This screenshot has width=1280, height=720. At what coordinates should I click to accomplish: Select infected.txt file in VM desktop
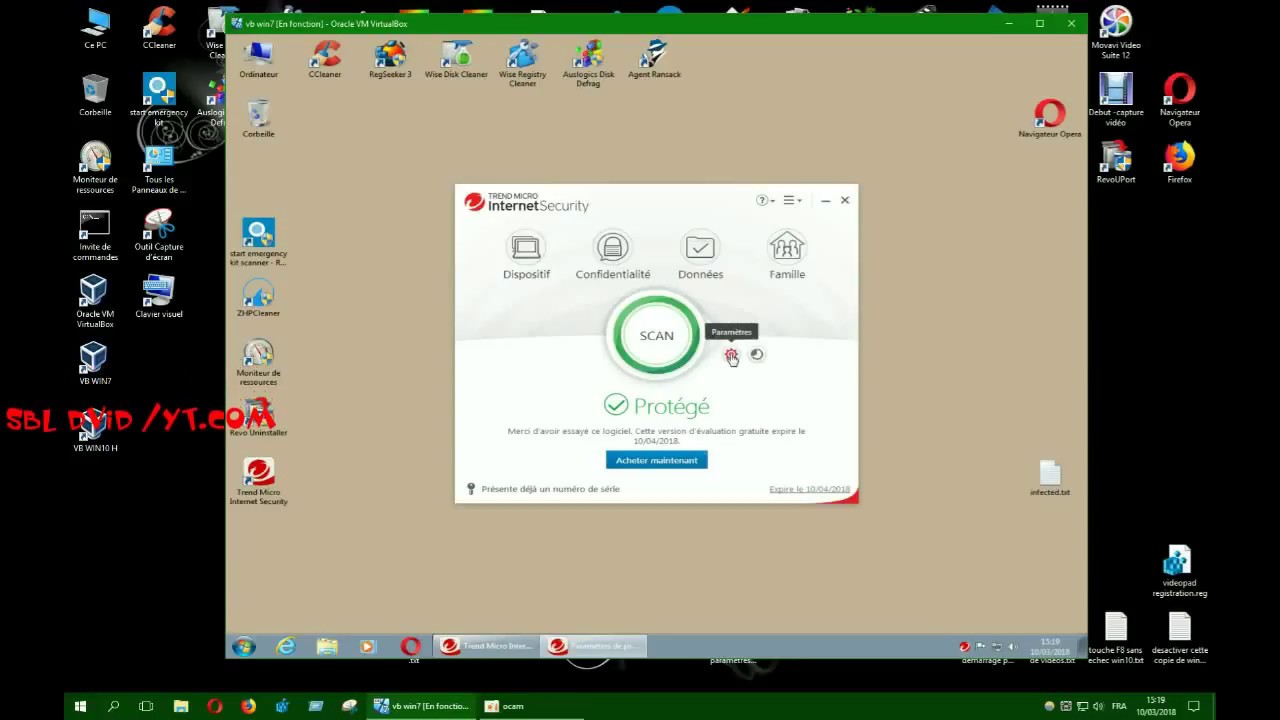(1049, 479)
